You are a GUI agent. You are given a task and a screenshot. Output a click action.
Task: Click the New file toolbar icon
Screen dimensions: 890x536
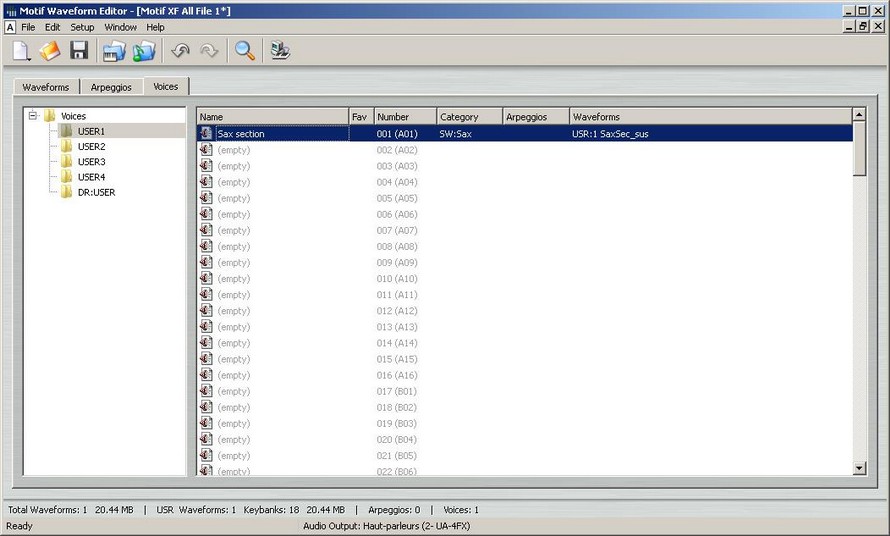[21, 51]
